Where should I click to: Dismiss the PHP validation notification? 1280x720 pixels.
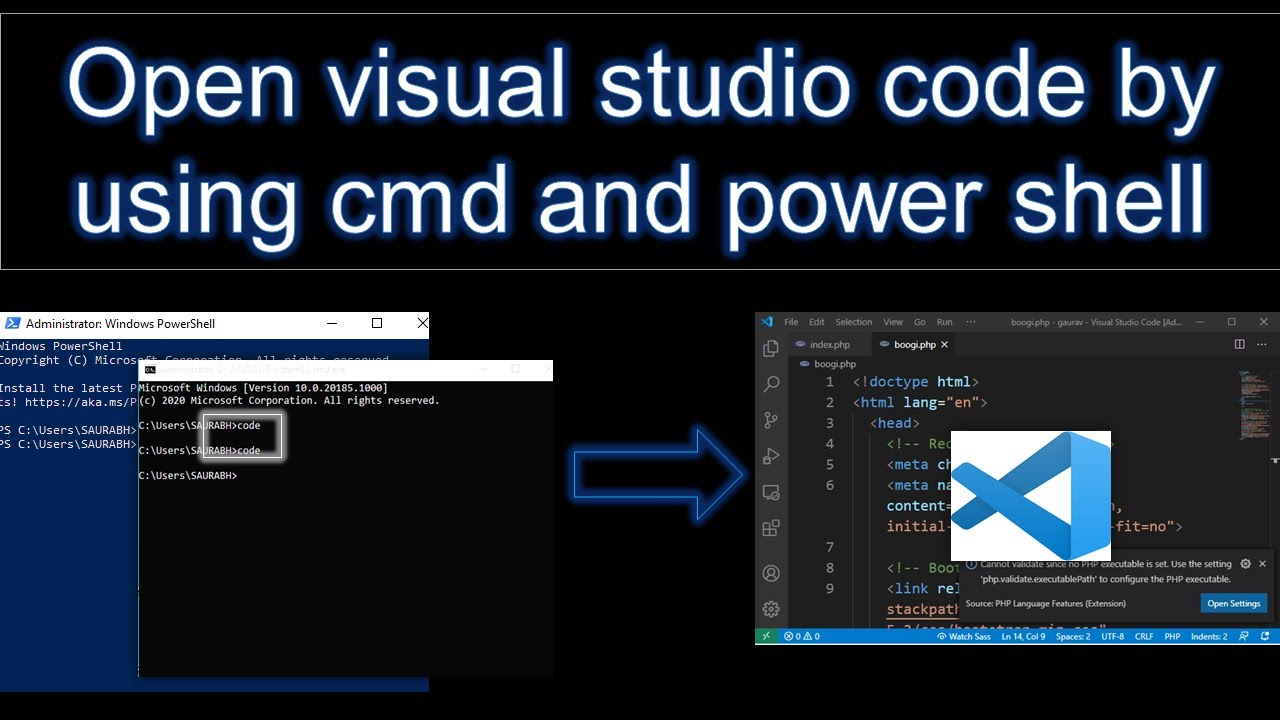1262,564
